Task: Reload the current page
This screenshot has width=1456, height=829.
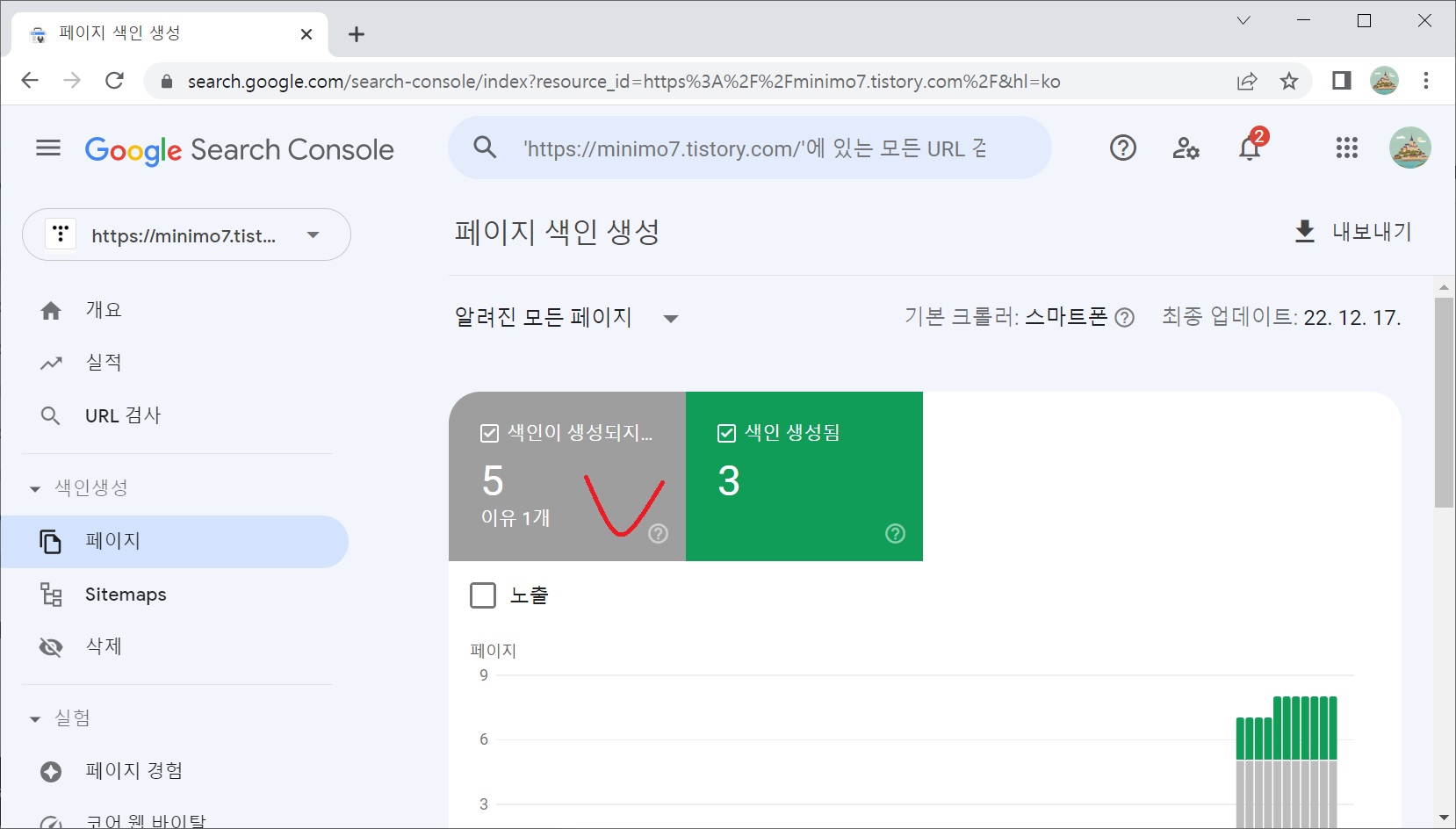Action: pyautogui.click(x=114, y=81)
